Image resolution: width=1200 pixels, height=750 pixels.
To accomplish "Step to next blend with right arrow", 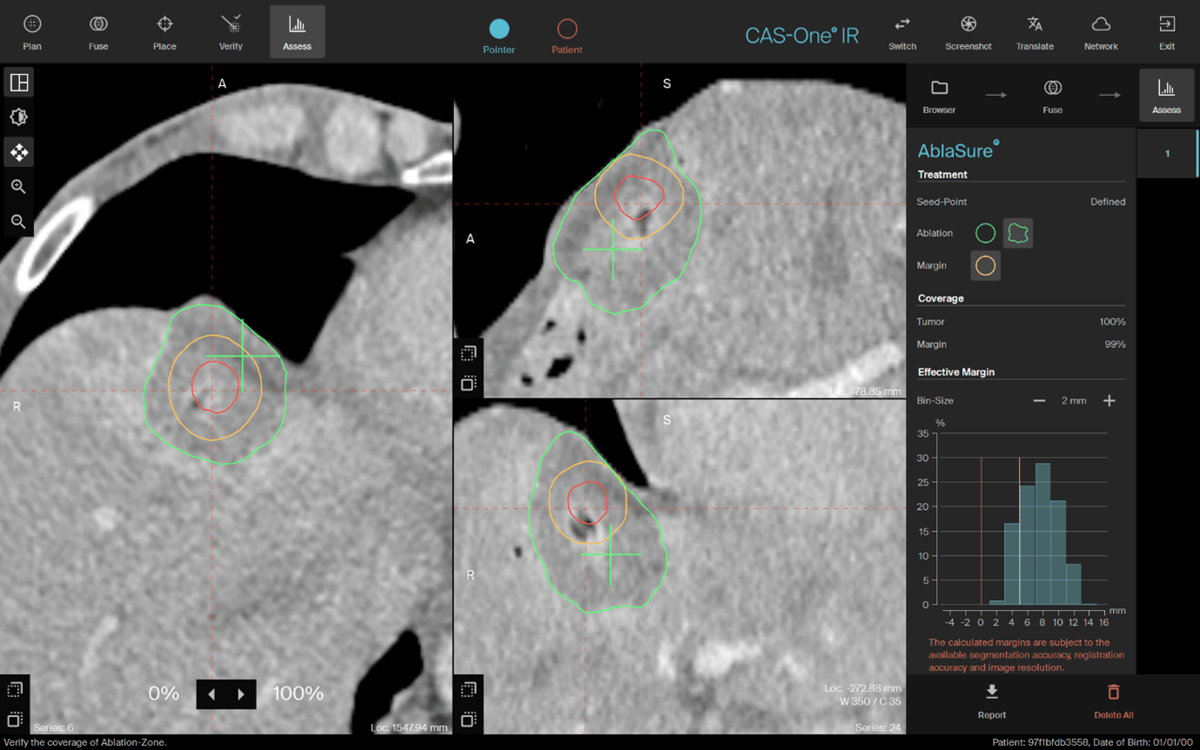I will (x=241, y=694).
